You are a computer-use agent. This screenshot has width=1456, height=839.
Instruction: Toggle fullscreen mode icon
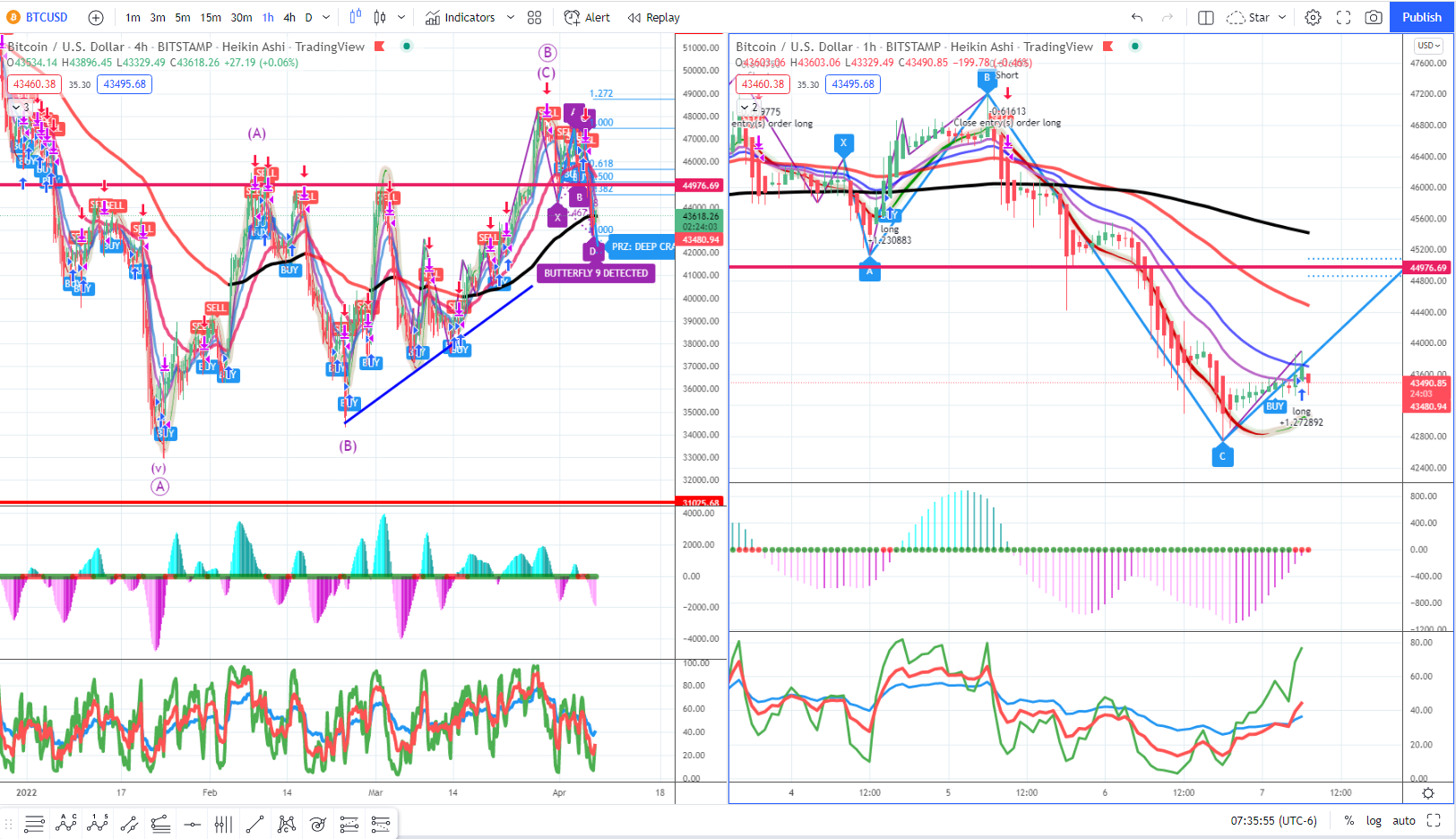pyautogui.click(x=1343, y=17)
